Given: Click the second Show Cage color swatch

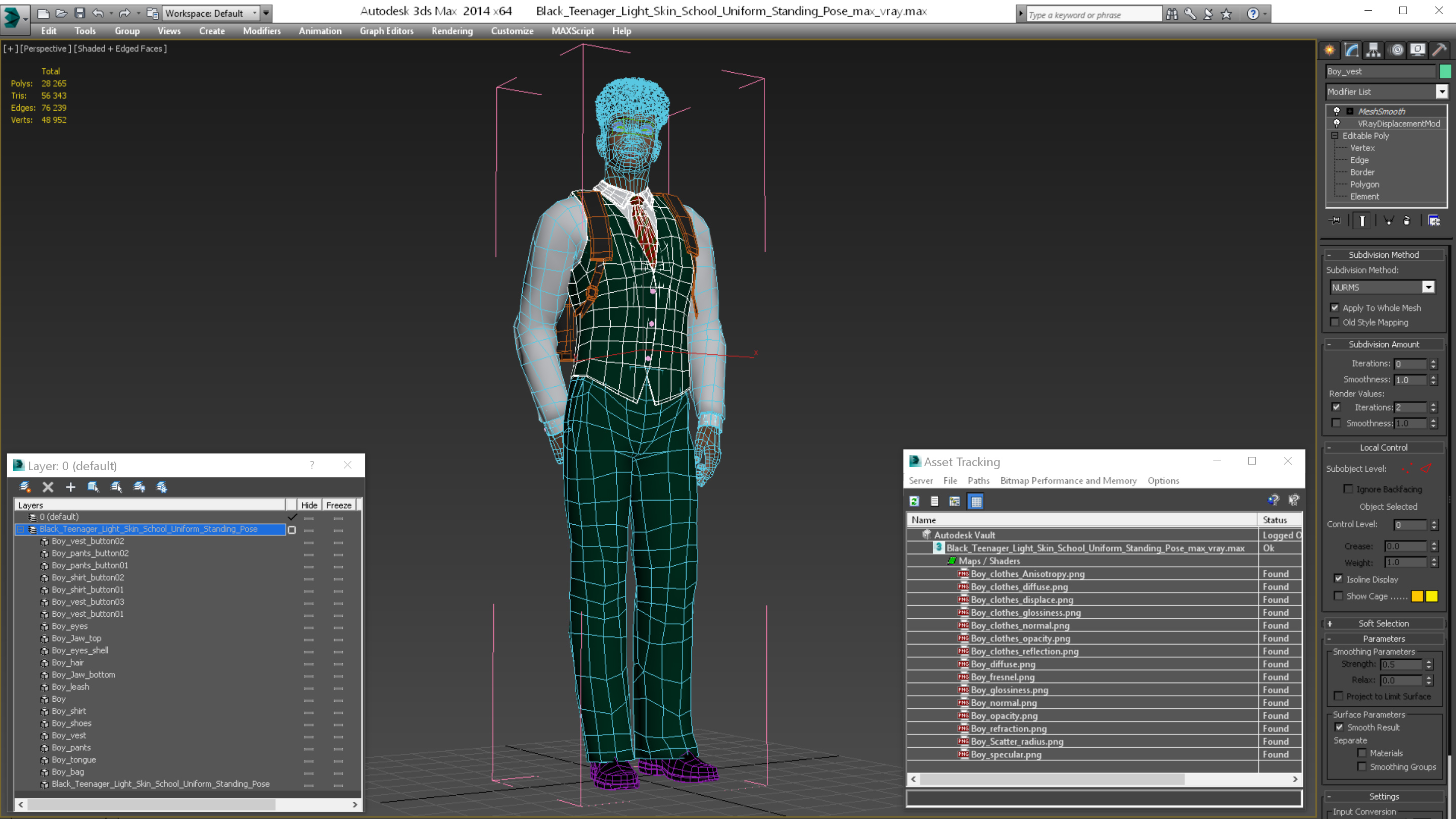Looking at the screenshot, I should point(1432,597).
